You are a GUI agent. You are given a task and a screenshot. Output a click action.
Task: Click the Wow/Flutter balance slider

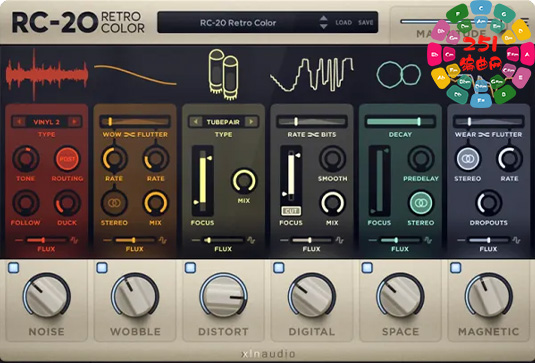135,121
